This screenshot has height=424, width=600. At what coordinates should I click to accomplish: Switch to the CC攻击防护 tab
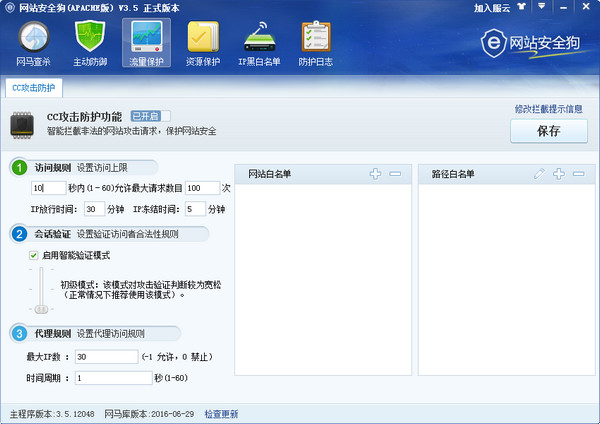pos(34,88)
